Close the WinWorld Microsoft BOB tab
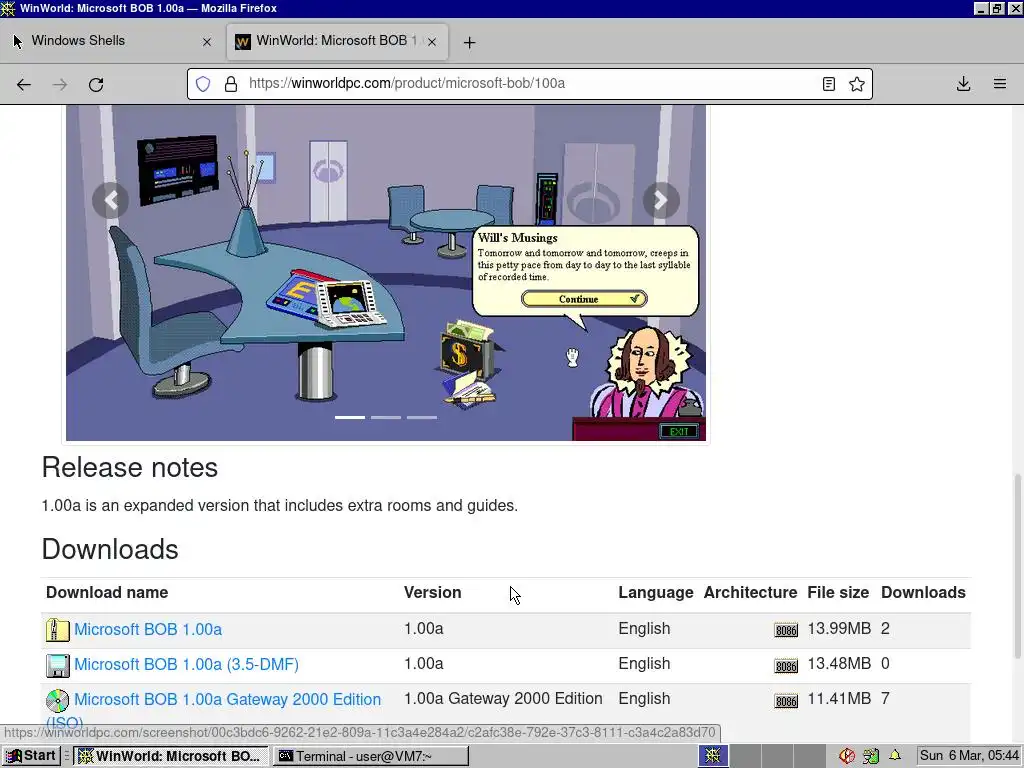 click(432, 42)
